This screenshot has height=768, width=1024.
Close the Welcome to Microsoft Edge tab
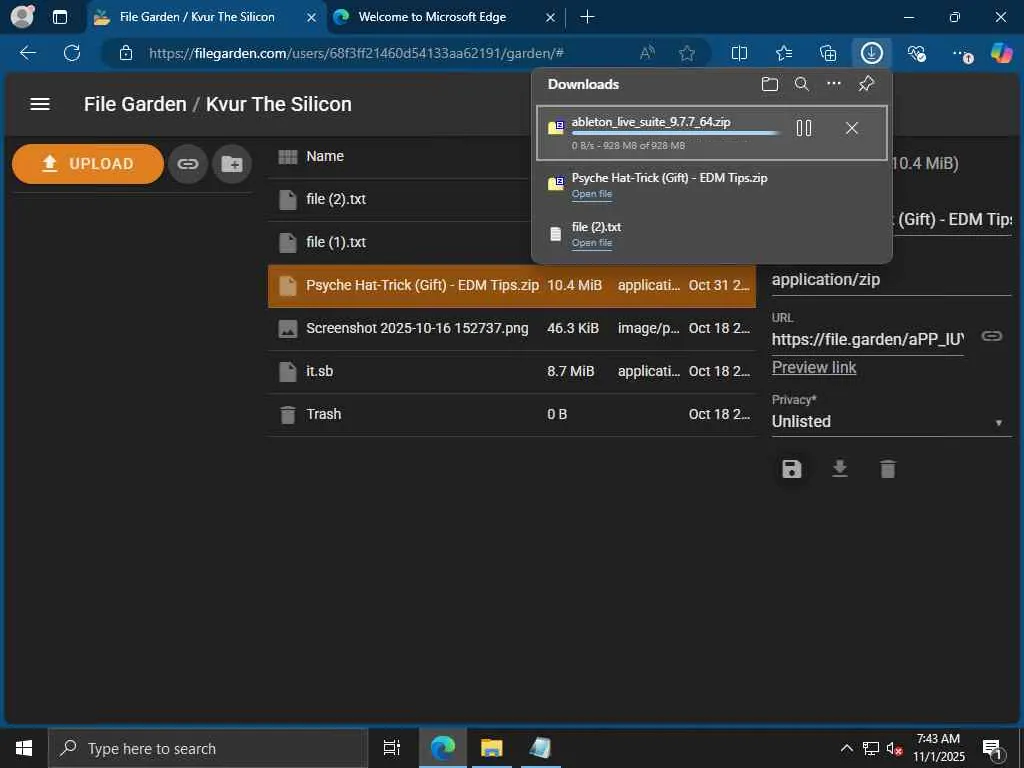click(x=550, y=18)
